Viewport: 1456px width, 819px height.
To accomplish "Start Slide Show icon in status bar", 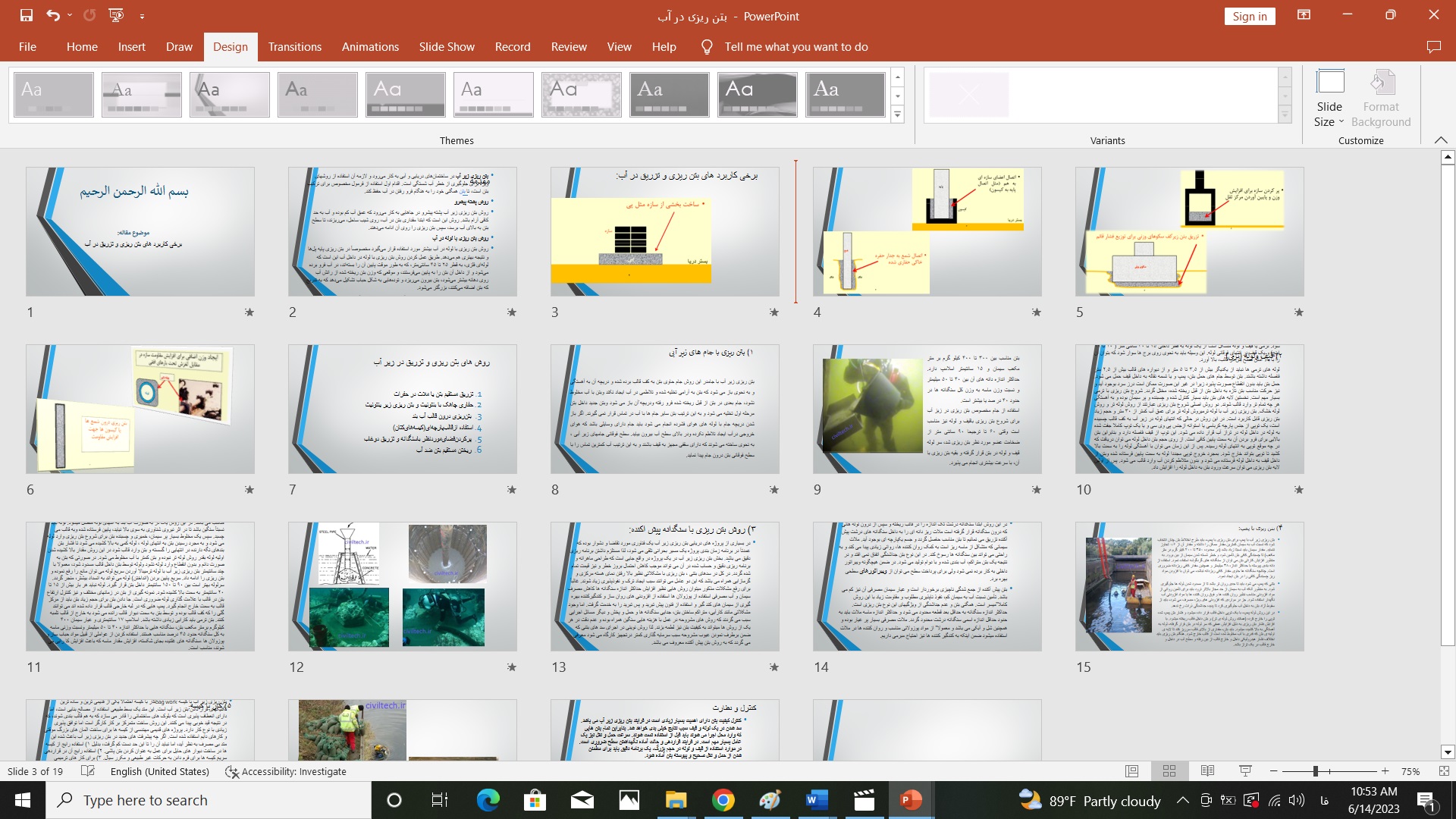I will pyautogui.click(x=1245, y=771).
